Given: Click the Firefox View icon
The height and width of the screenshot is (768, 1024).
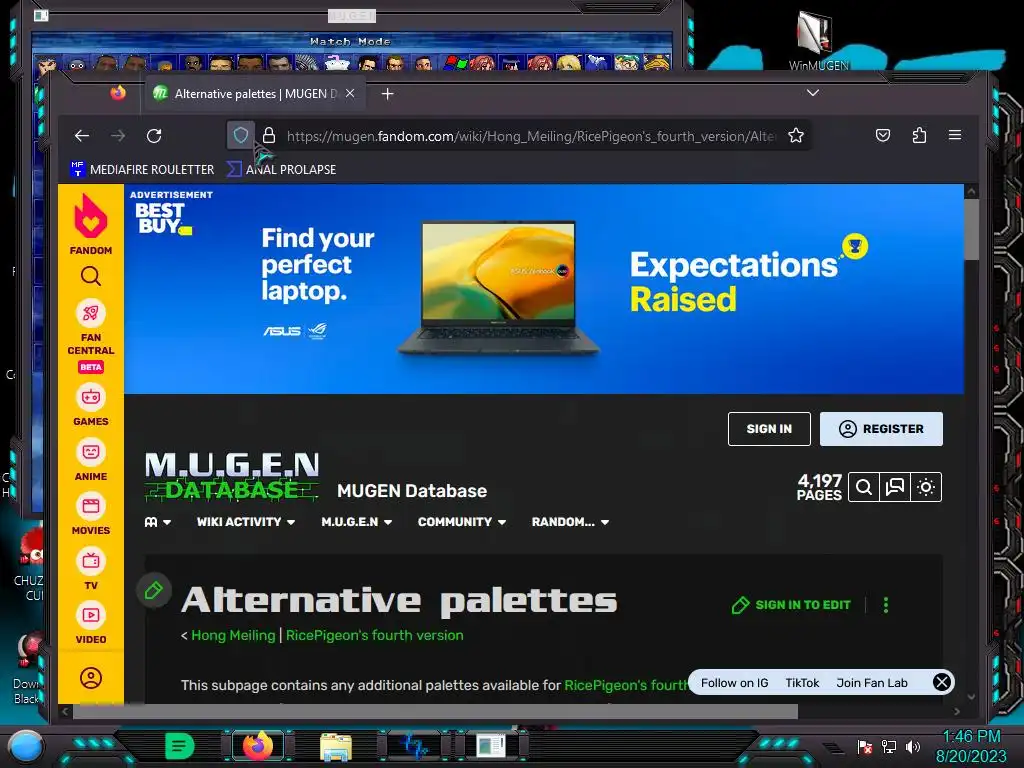Looking at the screenshot, I should coord(118,93).
